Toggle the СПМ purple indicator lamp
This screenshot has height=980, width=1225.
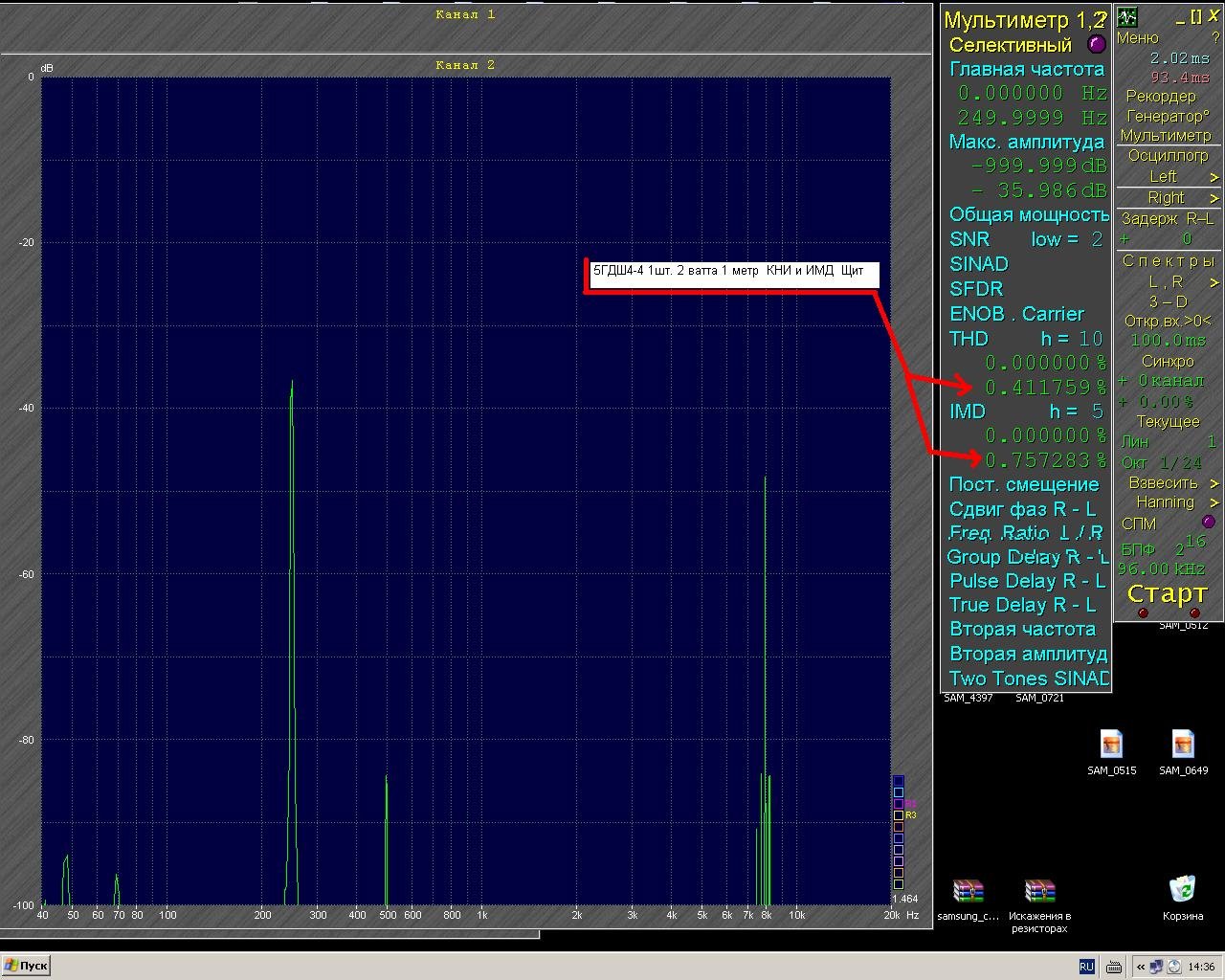pos(1209,522)
